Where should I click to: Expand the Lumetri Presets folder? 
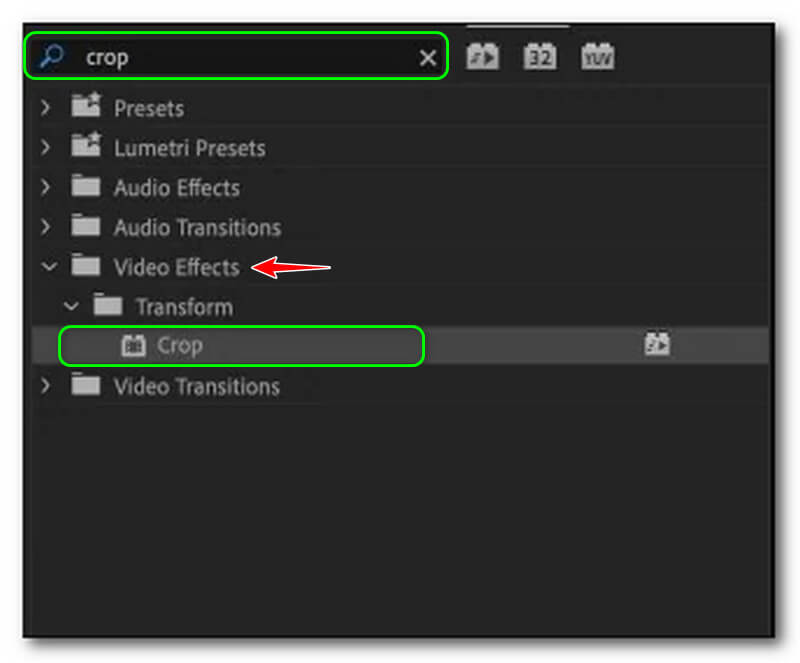(45, 147)
